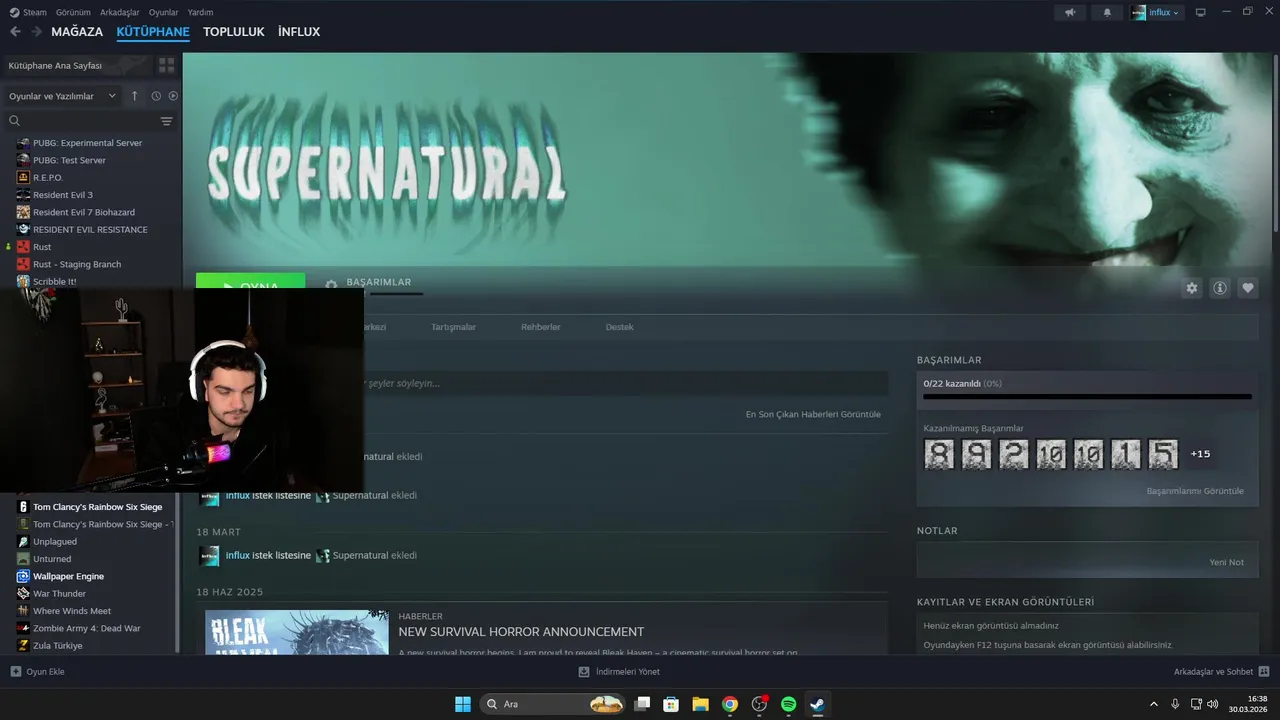1280x720 pixels.
Task: Open the Oyunlar menu
Action: [x=163, y=12]
